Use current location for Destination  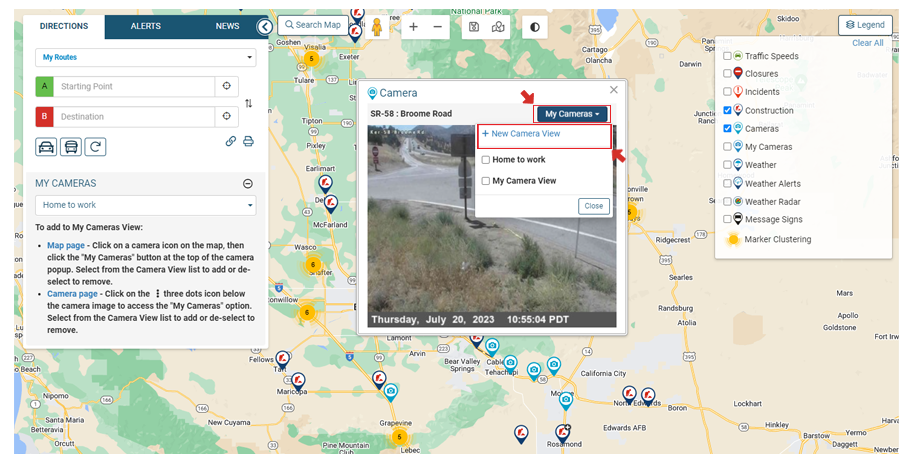pos(226,116)
